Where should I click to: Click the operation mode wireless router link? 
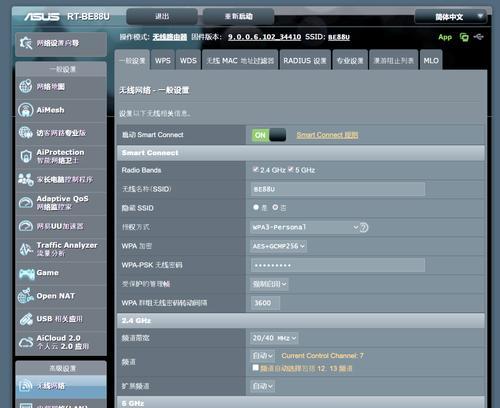pos(170,37)
